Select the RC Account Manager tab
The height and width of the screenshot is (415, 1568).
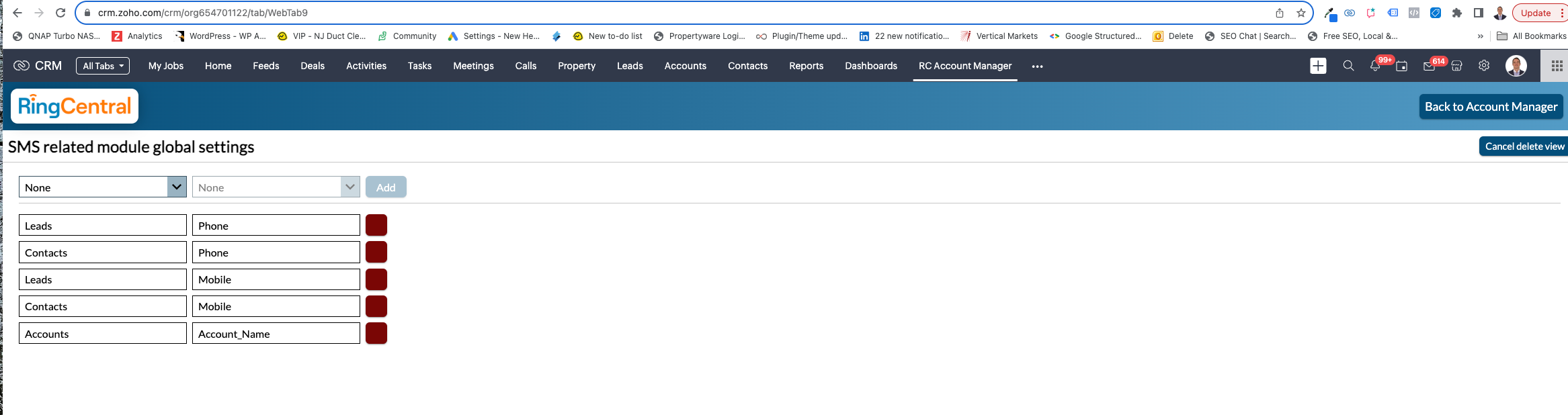coord(965,66)
